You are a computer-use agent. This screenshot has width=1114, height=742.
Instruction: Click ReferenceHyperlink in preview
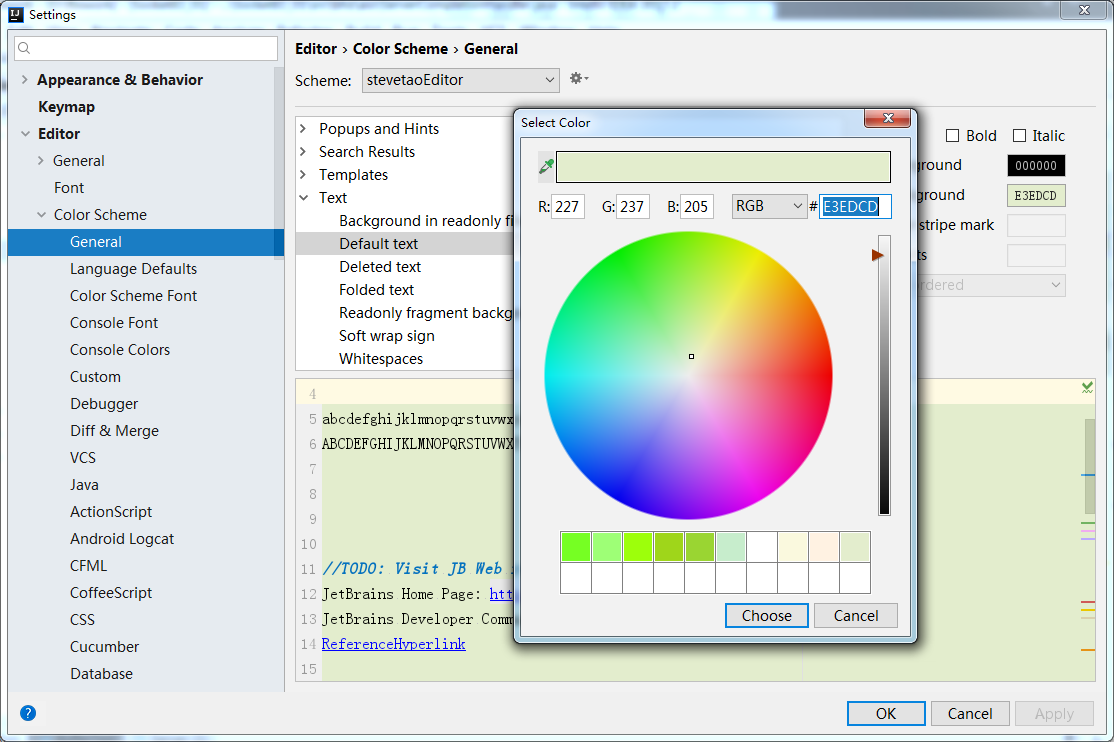[x=394, y=644]
